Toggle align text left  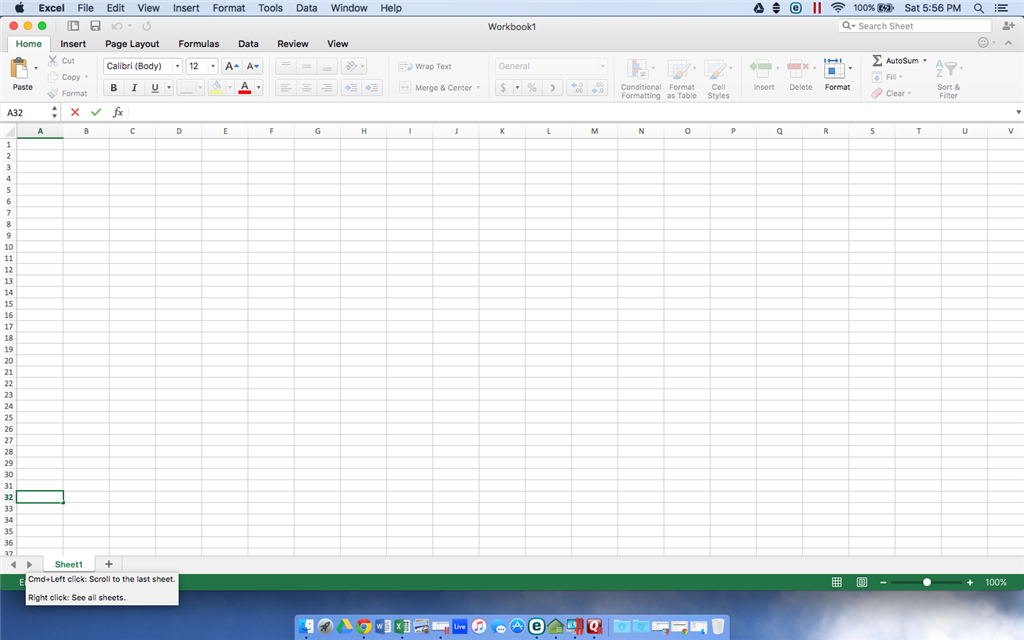[x=285, y=88]
